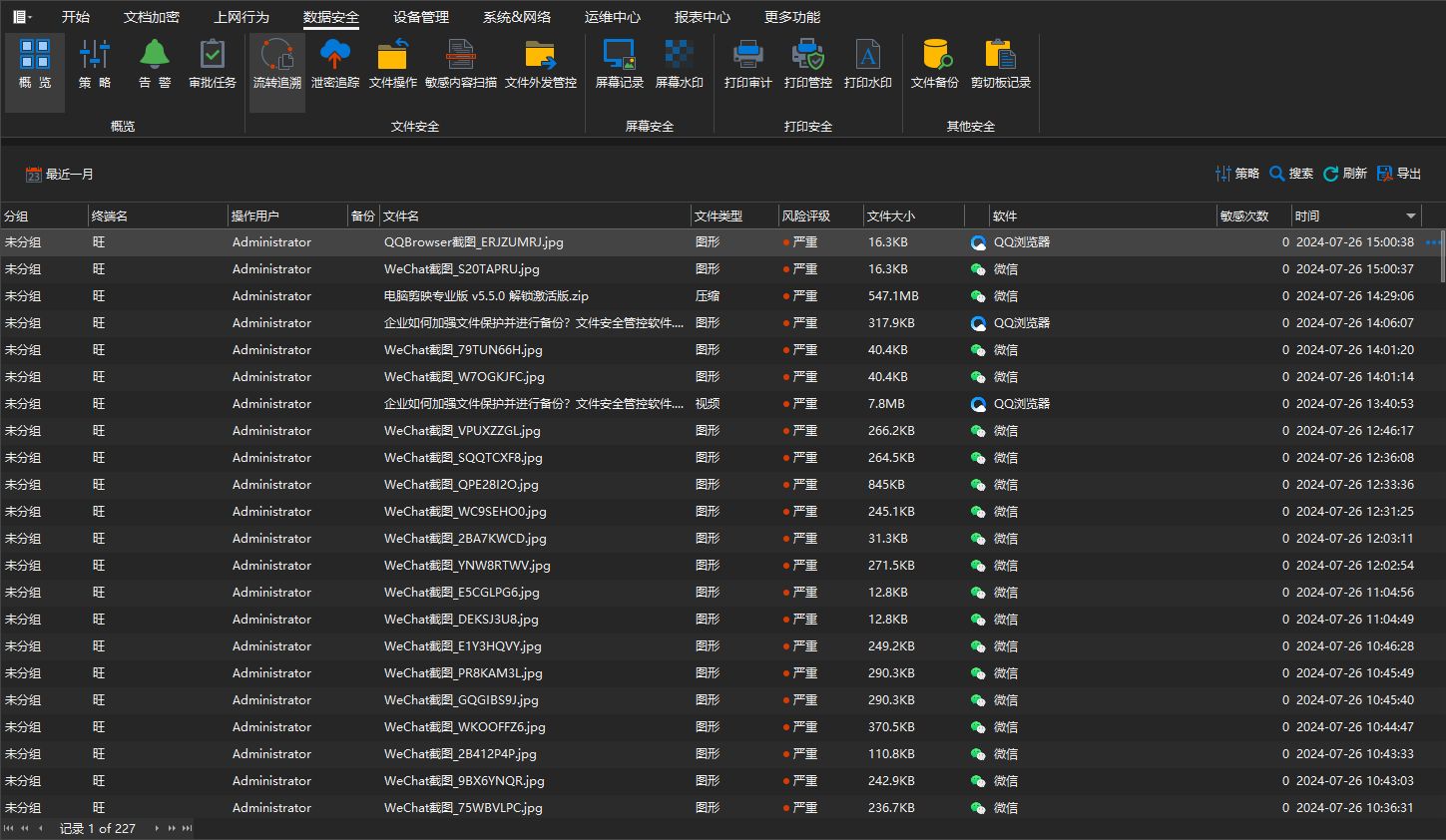Switch to the 文档加密 tab
Screen dimensions: 1446x840
point(152,17)
